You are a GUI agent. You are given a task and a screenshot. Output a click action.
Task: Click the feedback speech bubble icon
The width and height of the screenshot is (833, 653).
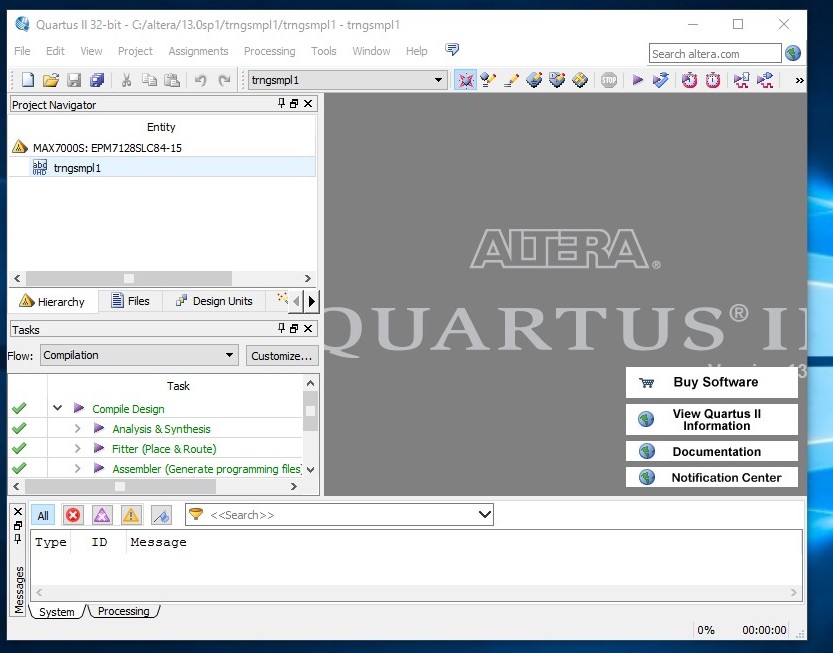point(452,49)
